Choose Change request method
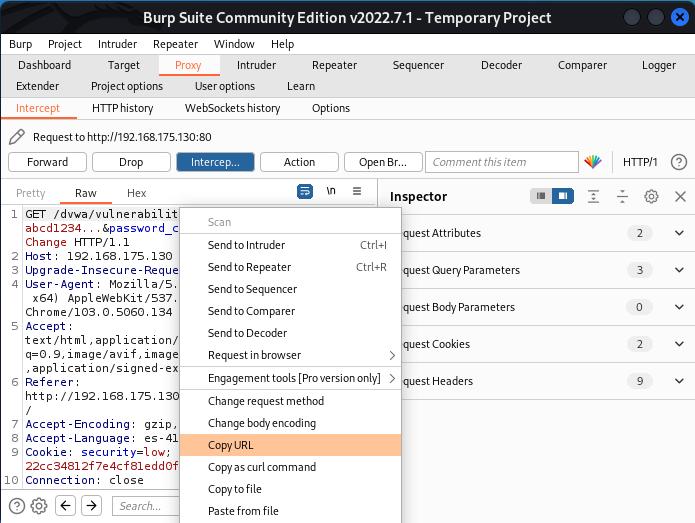The height and width of the screenshot is (523, 695). tap(291, 401)
